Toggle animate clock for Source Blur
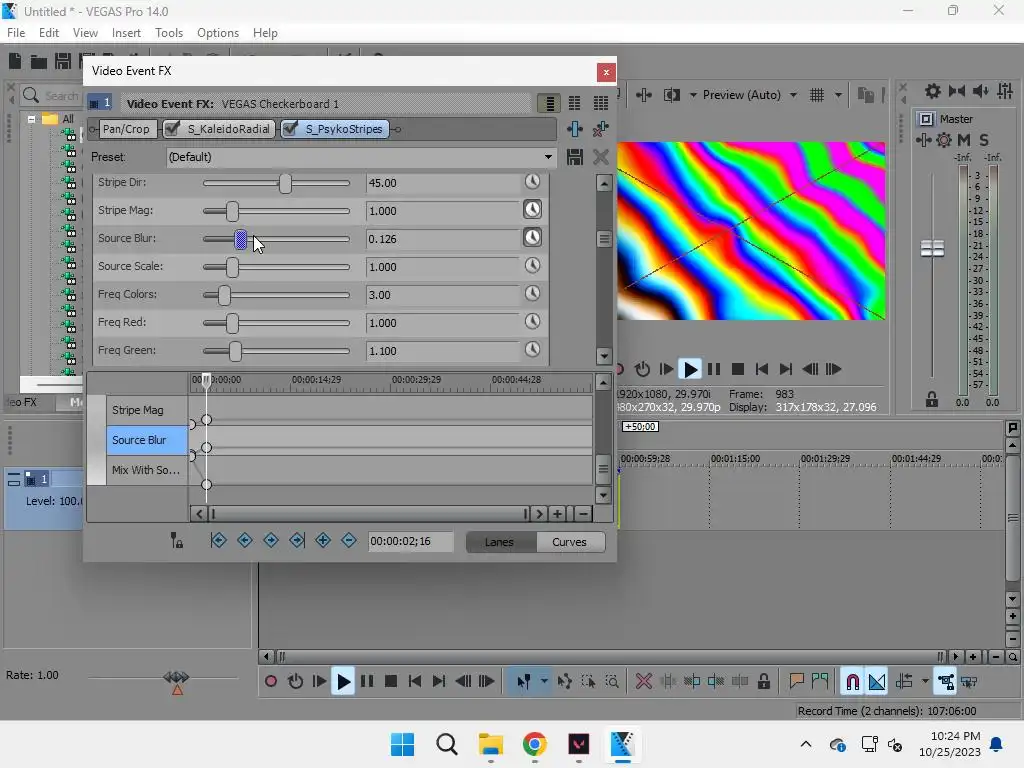1024x768 pixels. (x=533, y=238)
